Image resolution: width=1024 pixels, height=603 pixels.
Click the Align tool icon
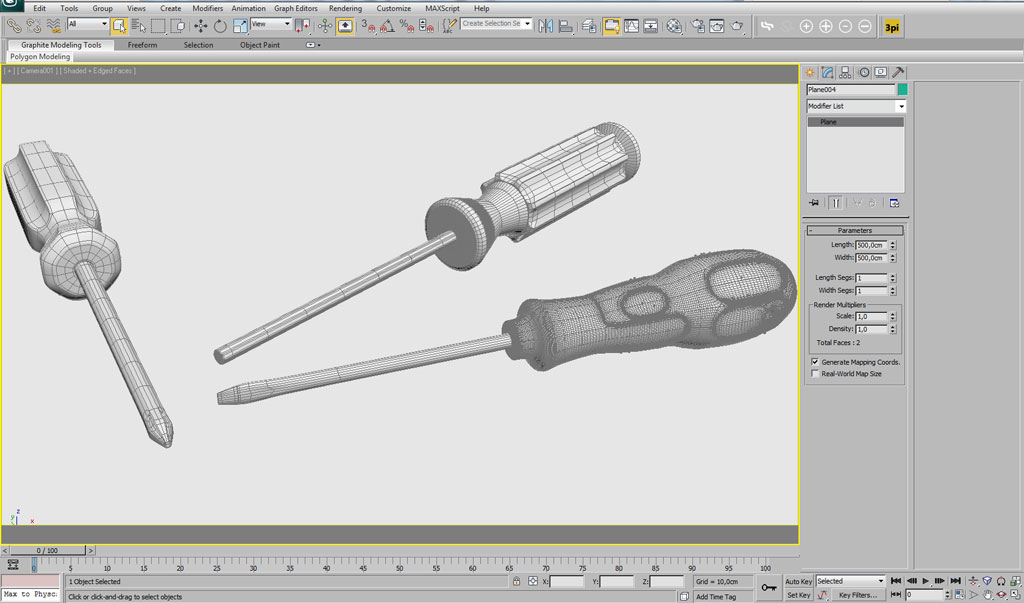(566, 26)
